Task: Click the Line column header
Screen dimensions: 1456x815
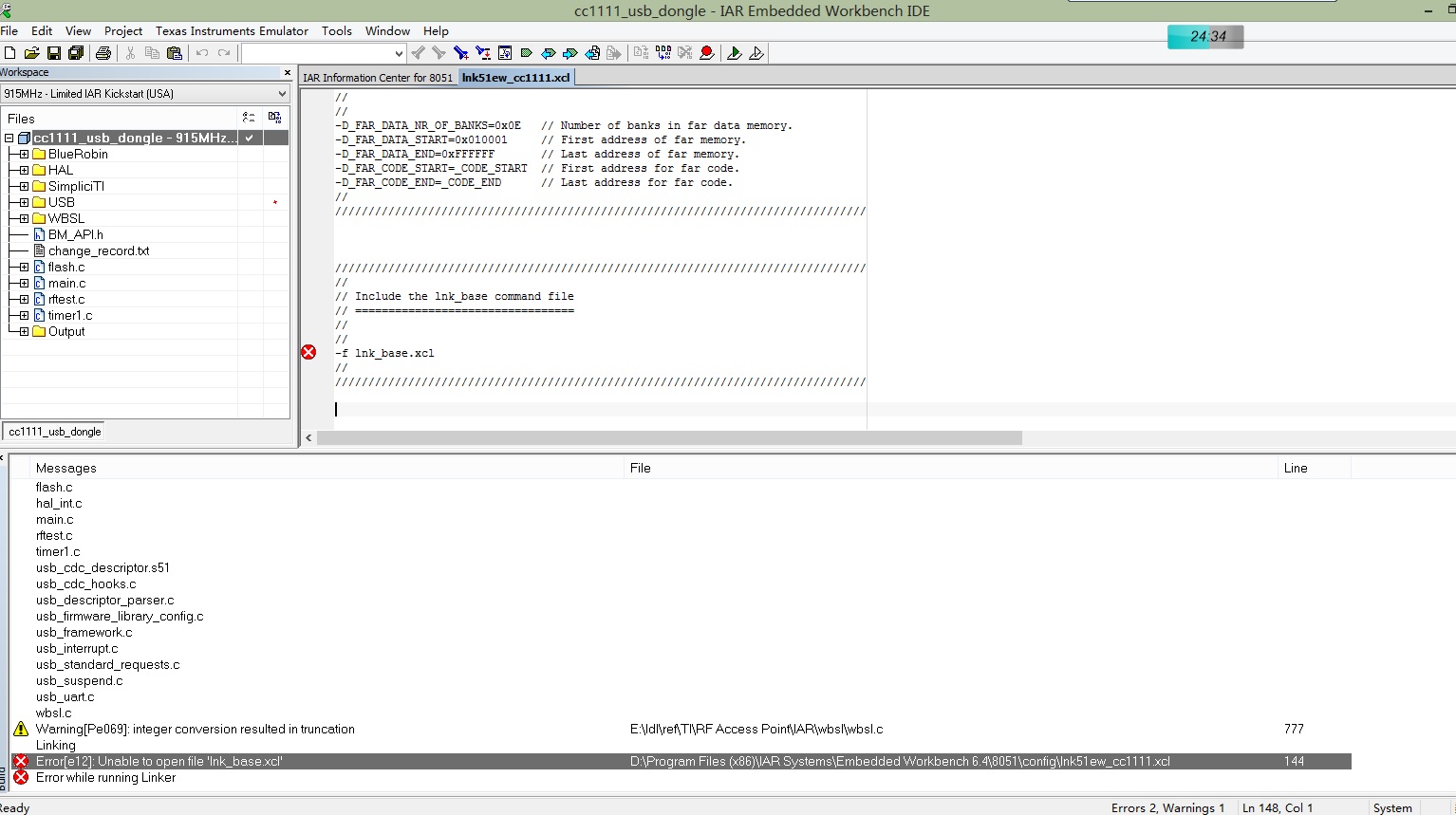Action: point(1315,468)
